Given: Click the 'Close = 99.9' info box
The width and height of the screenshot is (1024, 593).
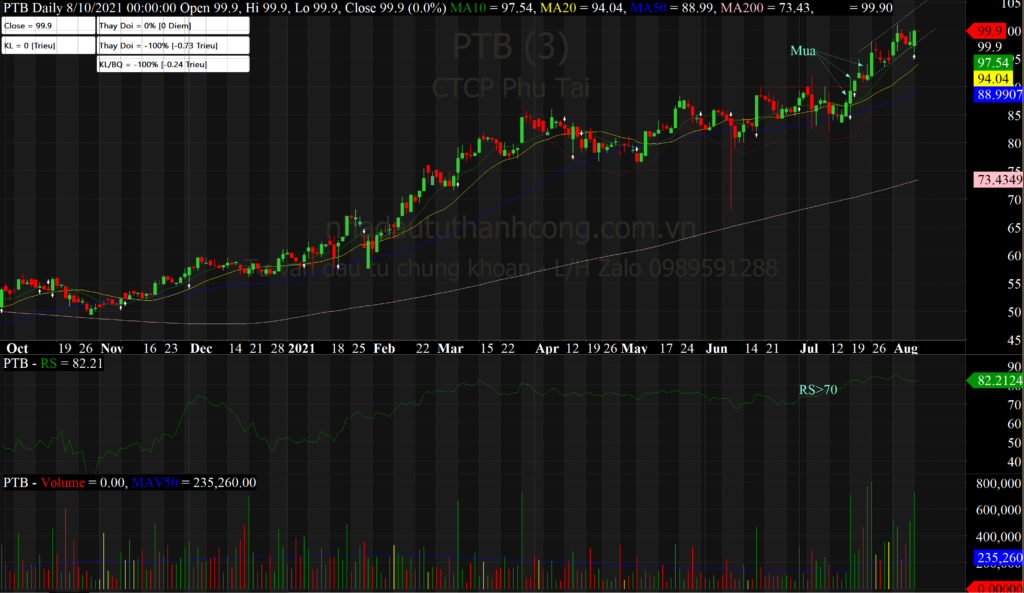Looking at the screenshot, I should (x=48, y=25).
